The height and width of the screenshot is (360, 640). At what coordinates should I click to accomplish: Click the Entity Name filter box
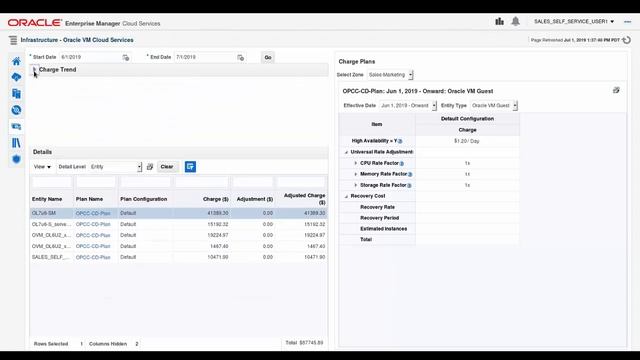pyautogui.click(x=52, y=182)
